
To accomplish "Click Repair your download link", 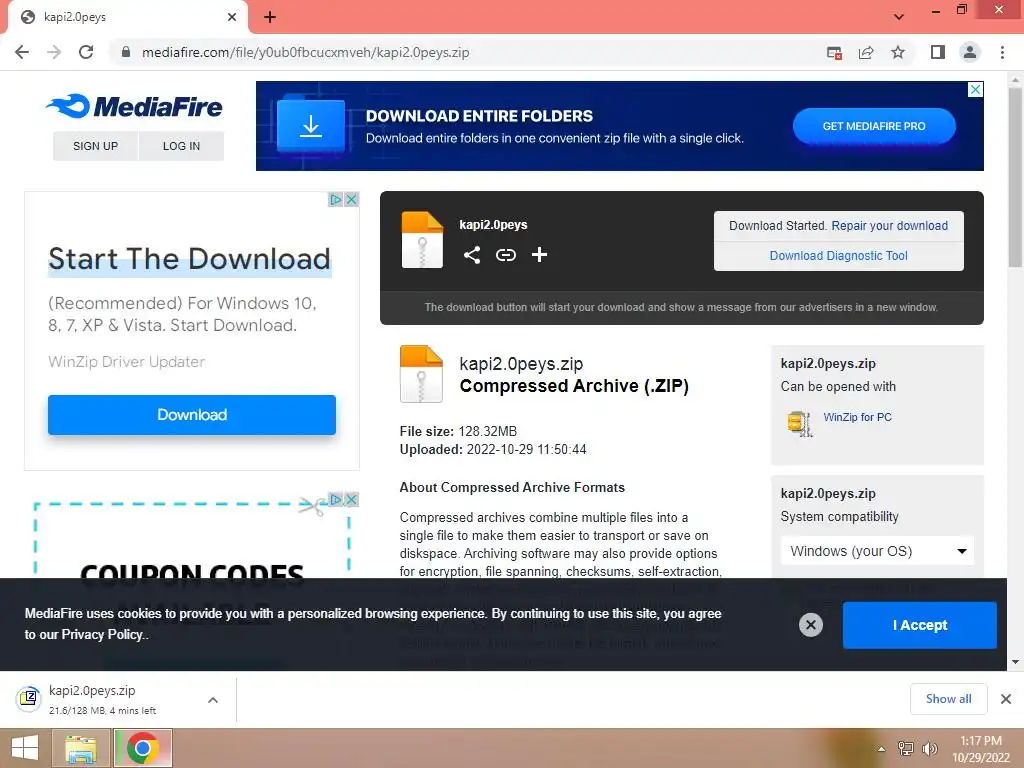I will (x=889, y=225).
